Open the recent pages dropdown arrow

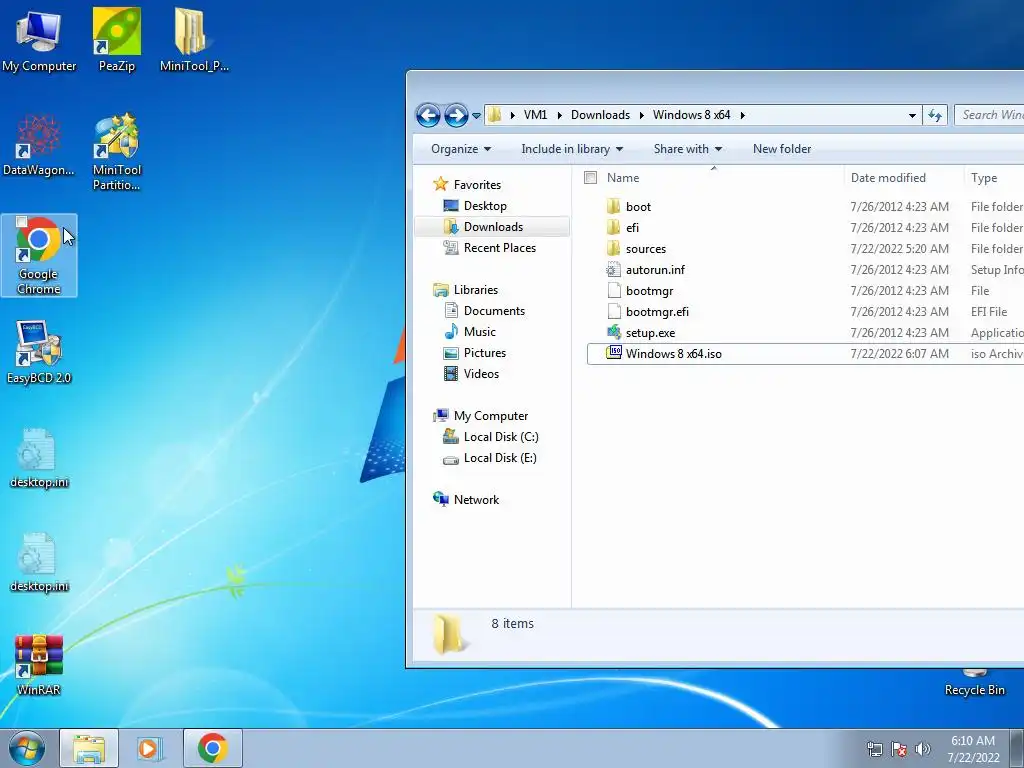477,116
